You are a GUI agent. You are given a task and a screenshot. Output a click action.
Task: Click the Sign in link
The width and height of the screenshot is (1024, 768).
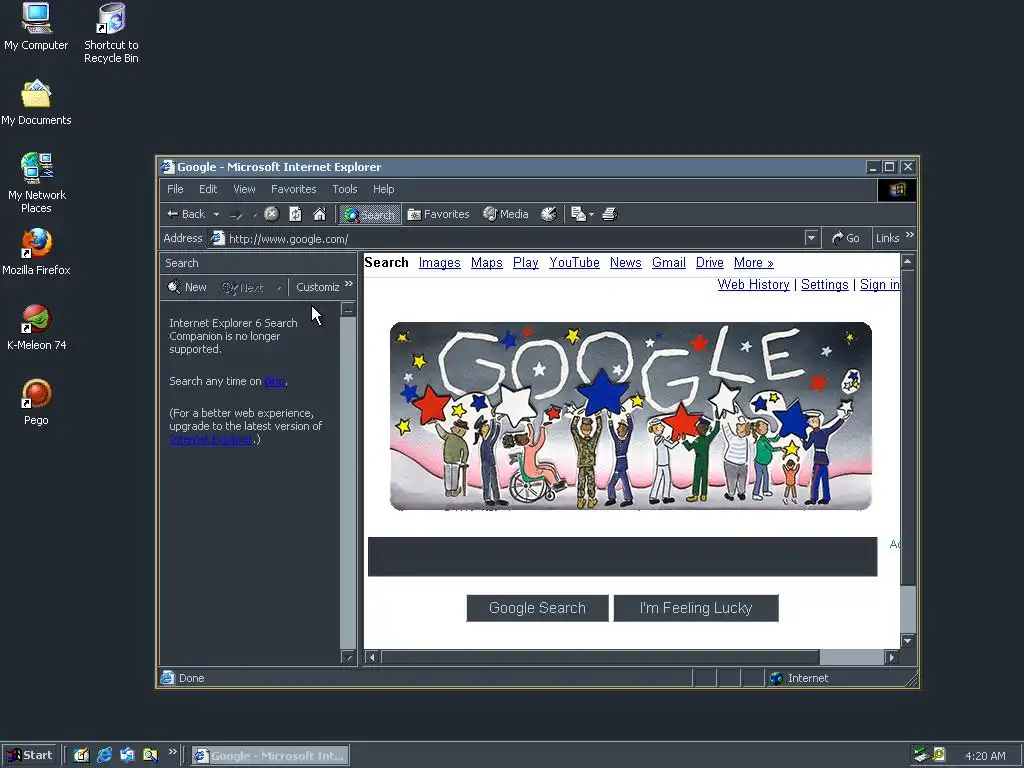880,285
